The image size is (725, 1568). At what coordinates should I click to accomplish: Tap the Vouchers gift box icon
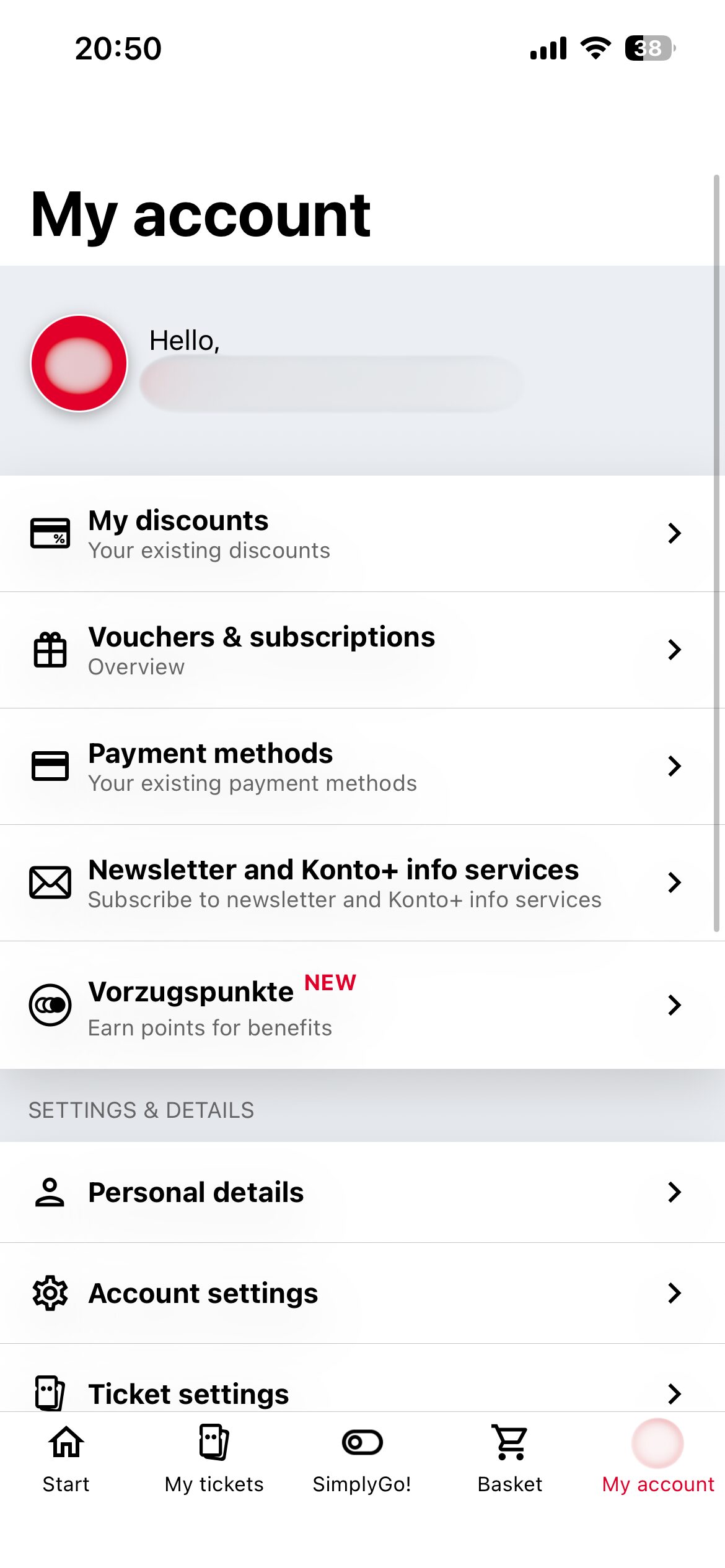pyautogui.click(x=50, y=650)
